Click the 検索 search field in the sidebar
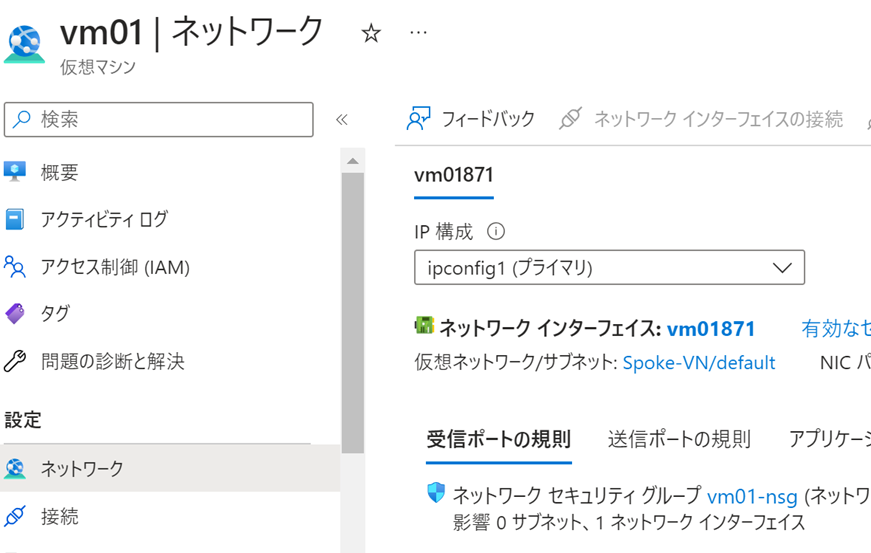Image resolution: width=871 pixels, height=553 pixels. [160, 119]
